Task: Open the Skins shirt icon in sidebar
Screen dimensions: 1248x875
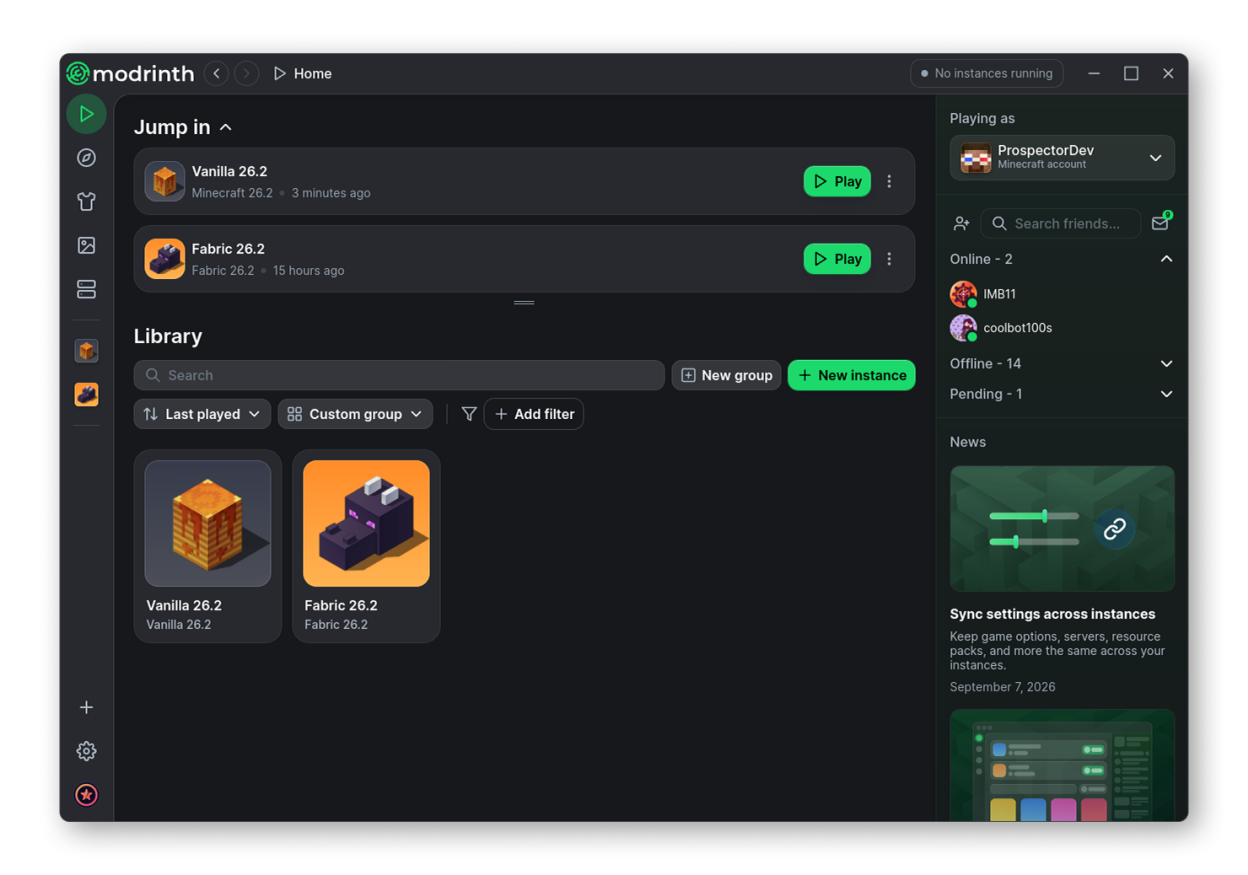Action: pyautogui.click(x=87, y=202)
